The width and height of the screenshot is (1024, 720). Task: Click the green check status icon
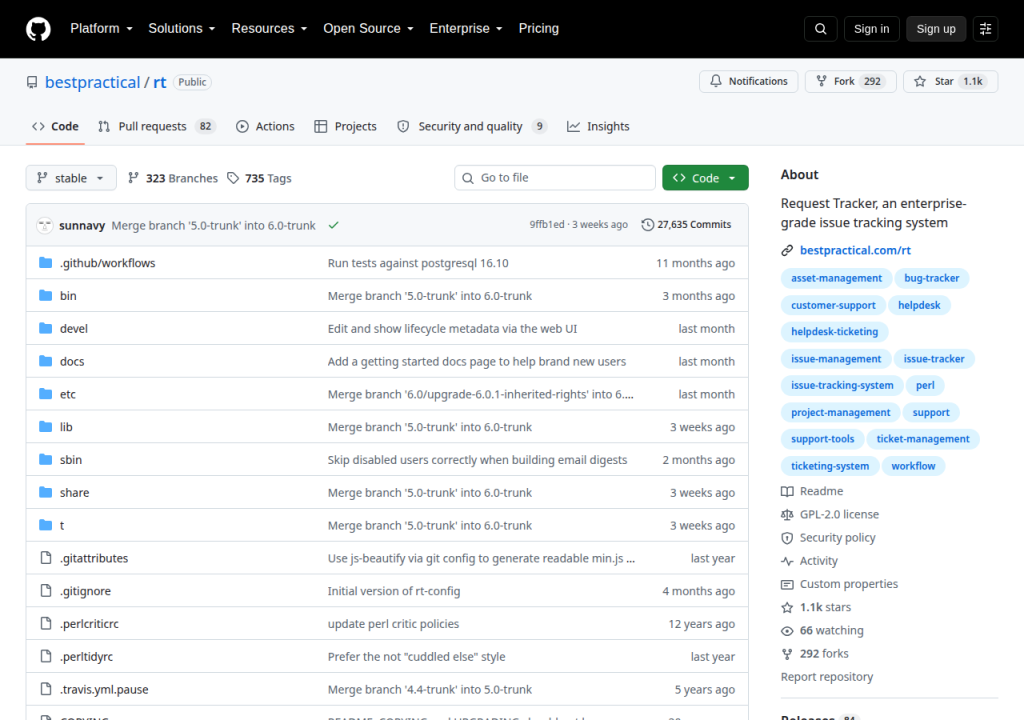coord(334,225)
